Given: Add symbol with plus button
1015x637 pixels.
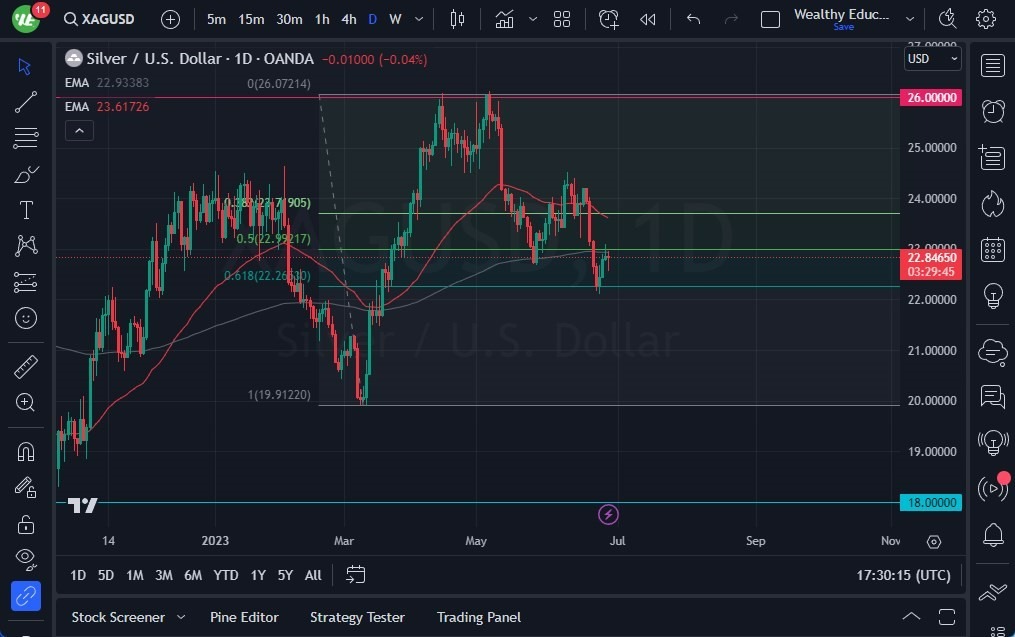Looking at the screenshot, I should pyautogui.click(x=170, y=19).
